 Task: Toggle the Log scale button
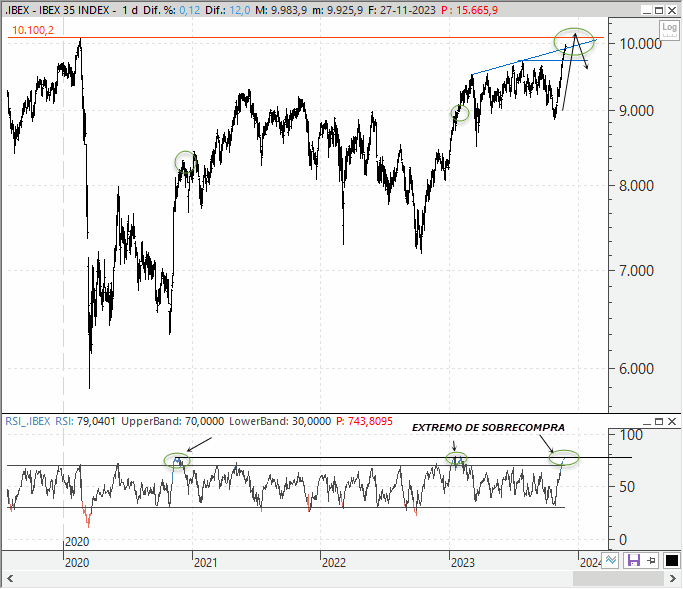(x=669, y=30)
